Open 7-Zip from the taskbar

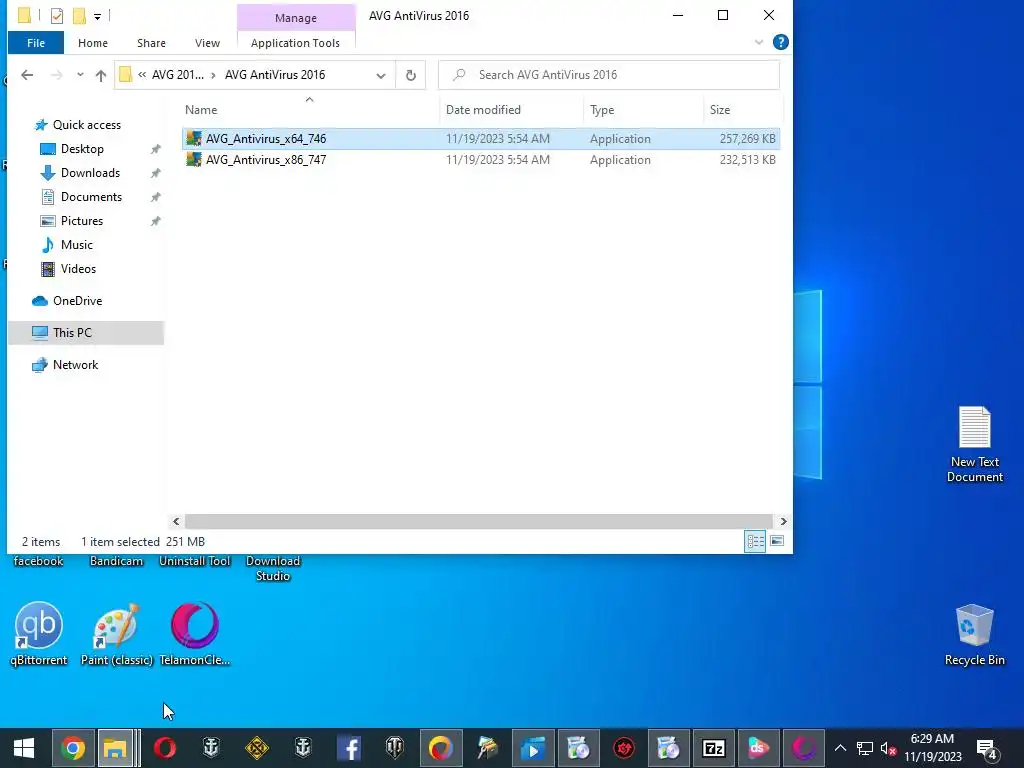[x=714, y=748]
